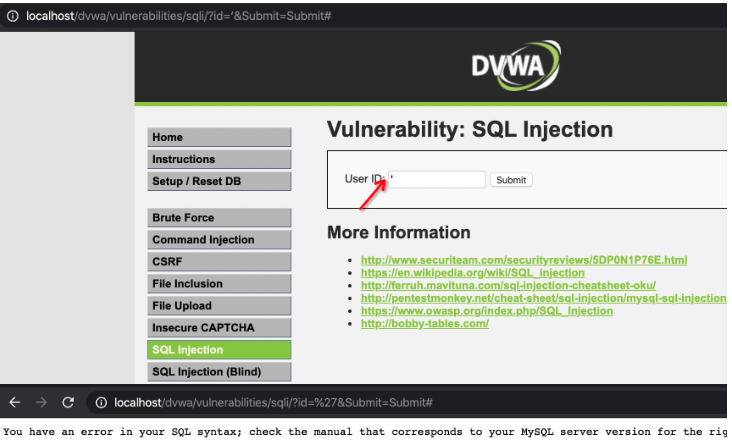
Task: Click the DVWA logo
Action: (516, 65)
